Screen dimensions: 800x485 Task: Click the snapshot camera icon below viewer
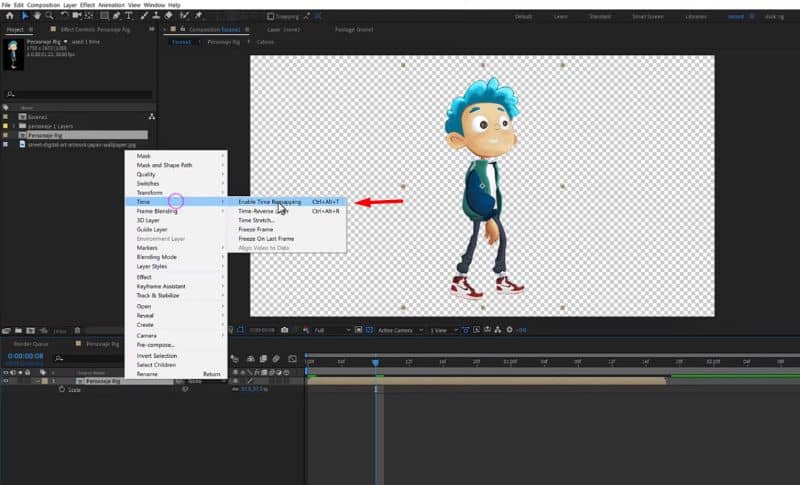coord(285,329)
